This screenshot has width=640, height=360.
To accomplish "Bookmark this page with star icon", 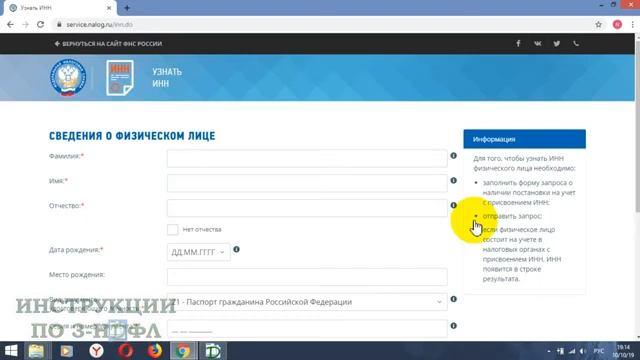I will pos(598,24).
